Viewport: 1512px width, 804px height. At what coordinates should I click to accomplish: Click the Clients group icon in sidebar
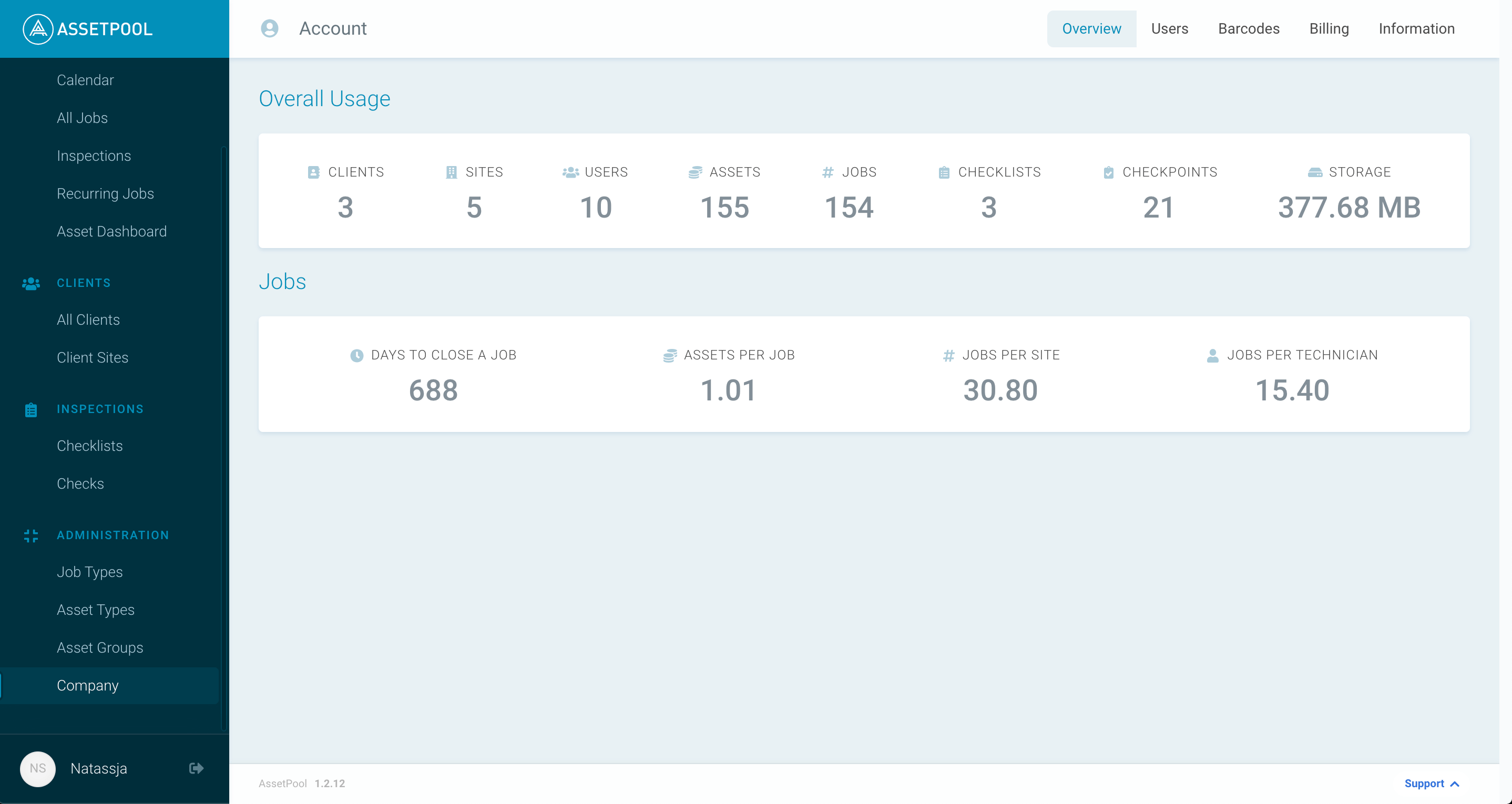30,283
